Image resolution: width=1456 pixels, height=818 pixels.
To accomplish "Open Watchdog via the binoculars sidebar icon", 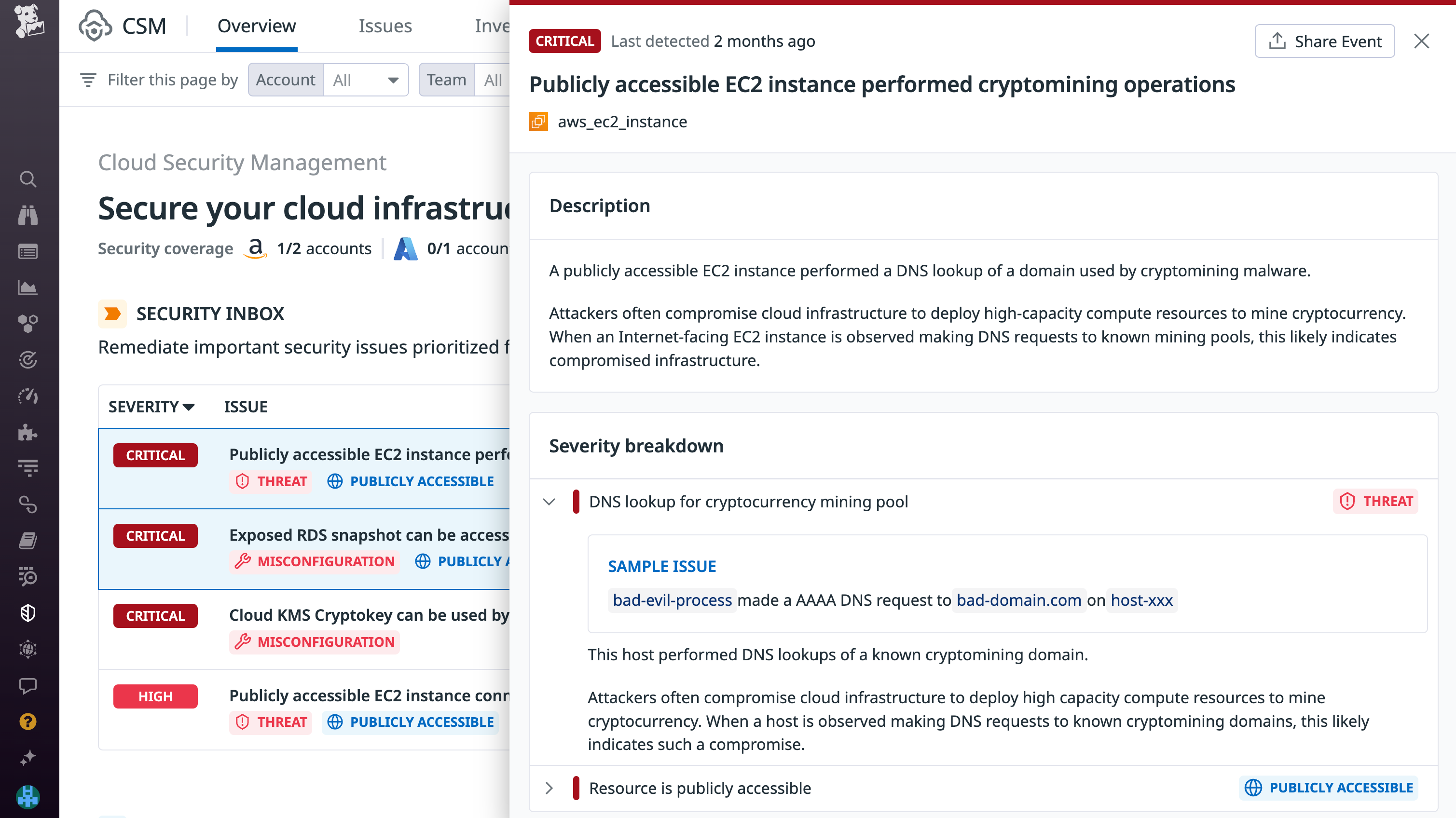I will (x=28, y=215).
